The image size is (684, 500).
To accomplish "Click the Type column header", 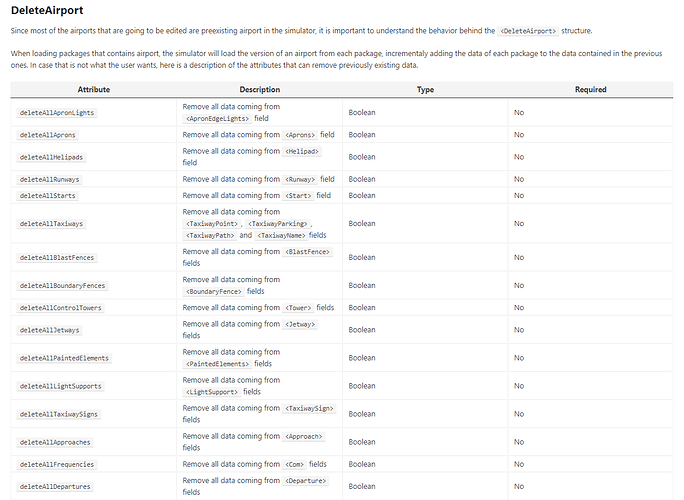I will pos(425,89).
